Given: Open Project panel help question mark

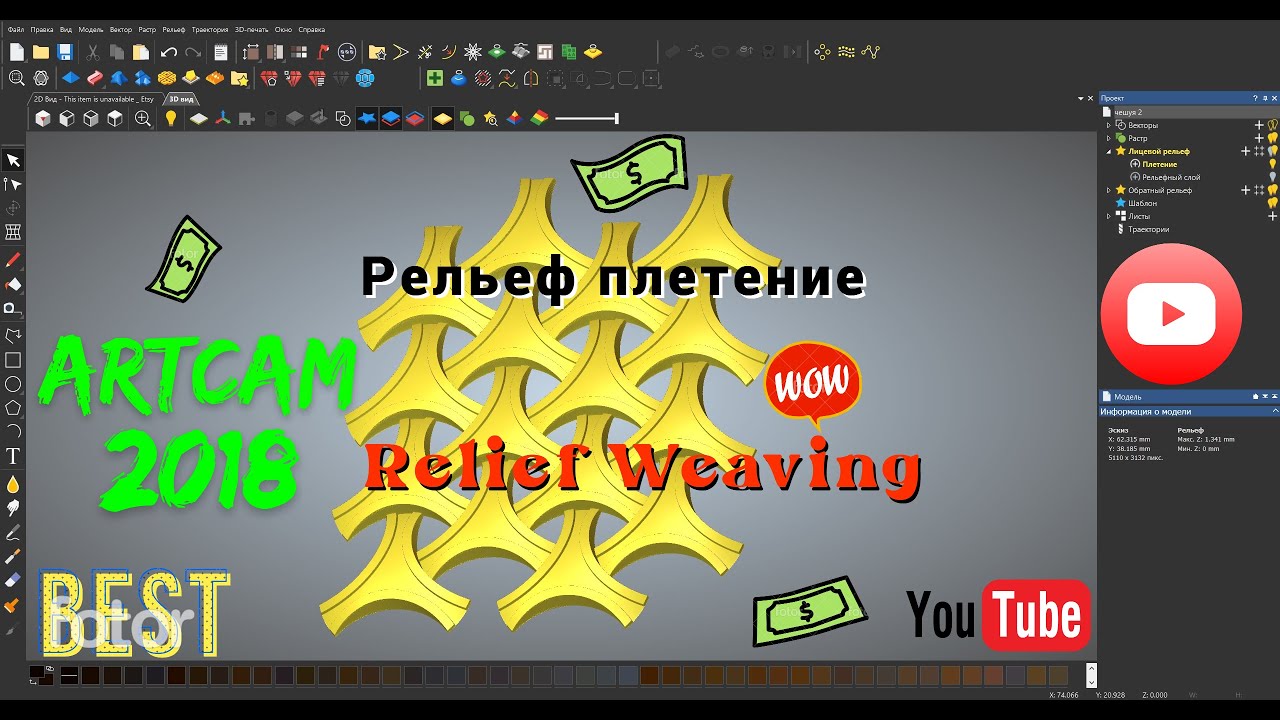Looking at the screenshot, I should 1254,98.
